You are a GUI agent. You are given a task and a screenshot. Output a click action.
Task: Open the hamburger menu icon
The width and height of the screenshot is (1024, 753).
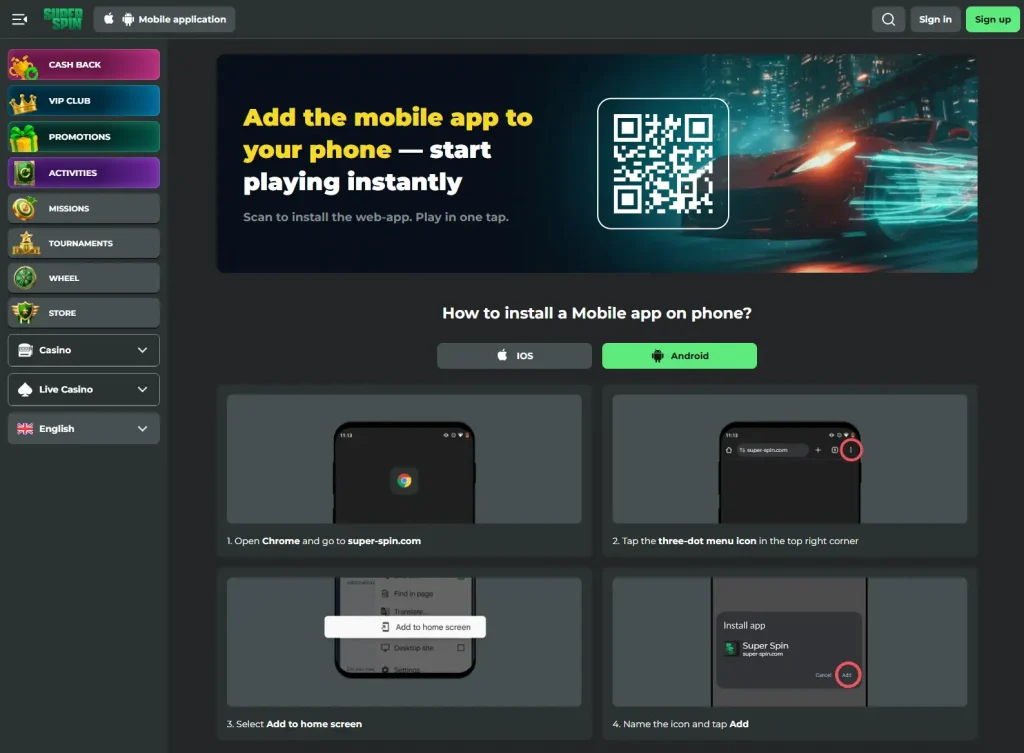click(20, 20)
